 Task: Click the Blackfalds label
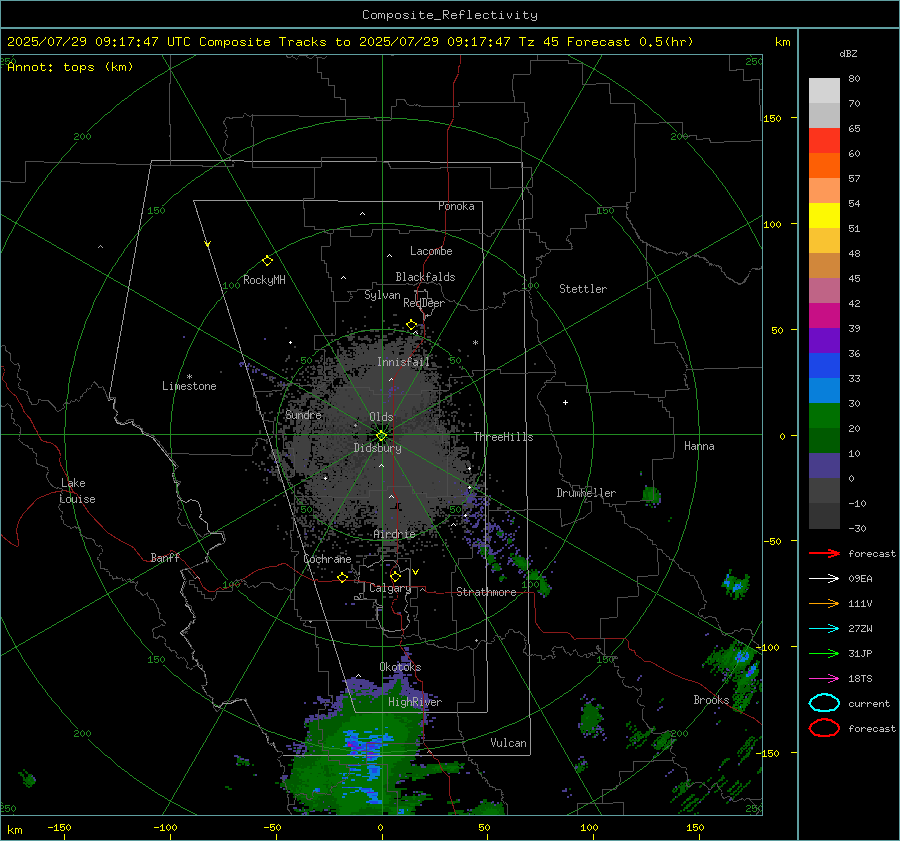coord(425,277)
